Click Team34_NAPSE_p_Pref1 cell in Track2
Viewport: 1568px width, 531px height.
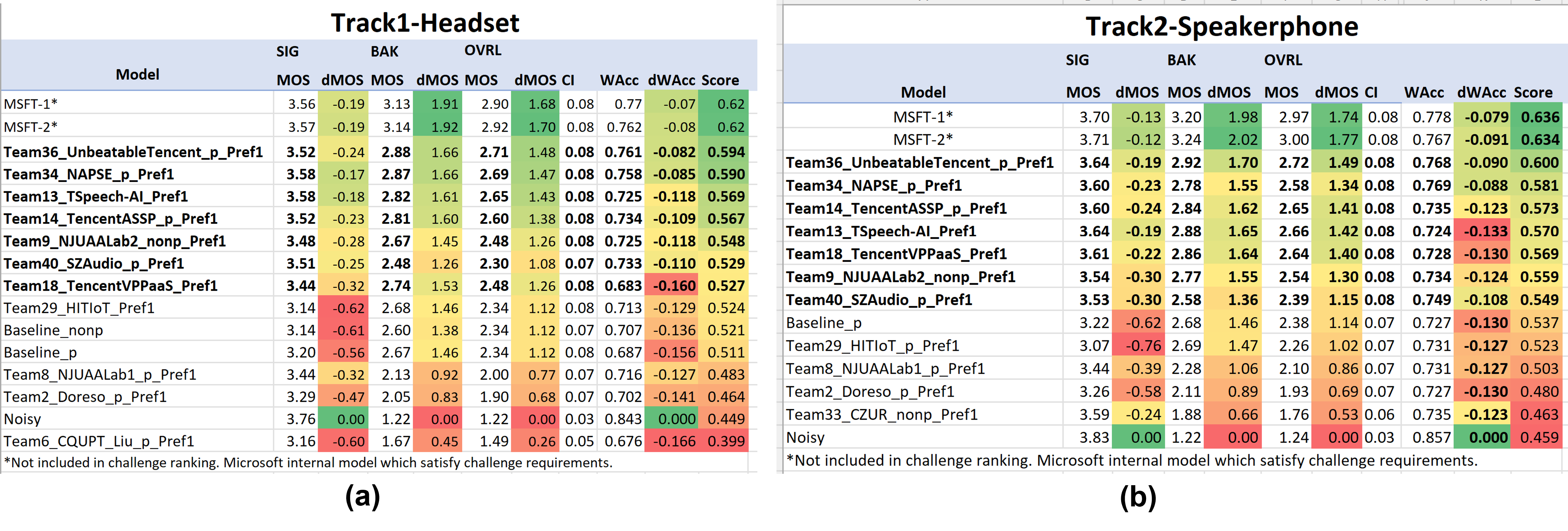873,185
